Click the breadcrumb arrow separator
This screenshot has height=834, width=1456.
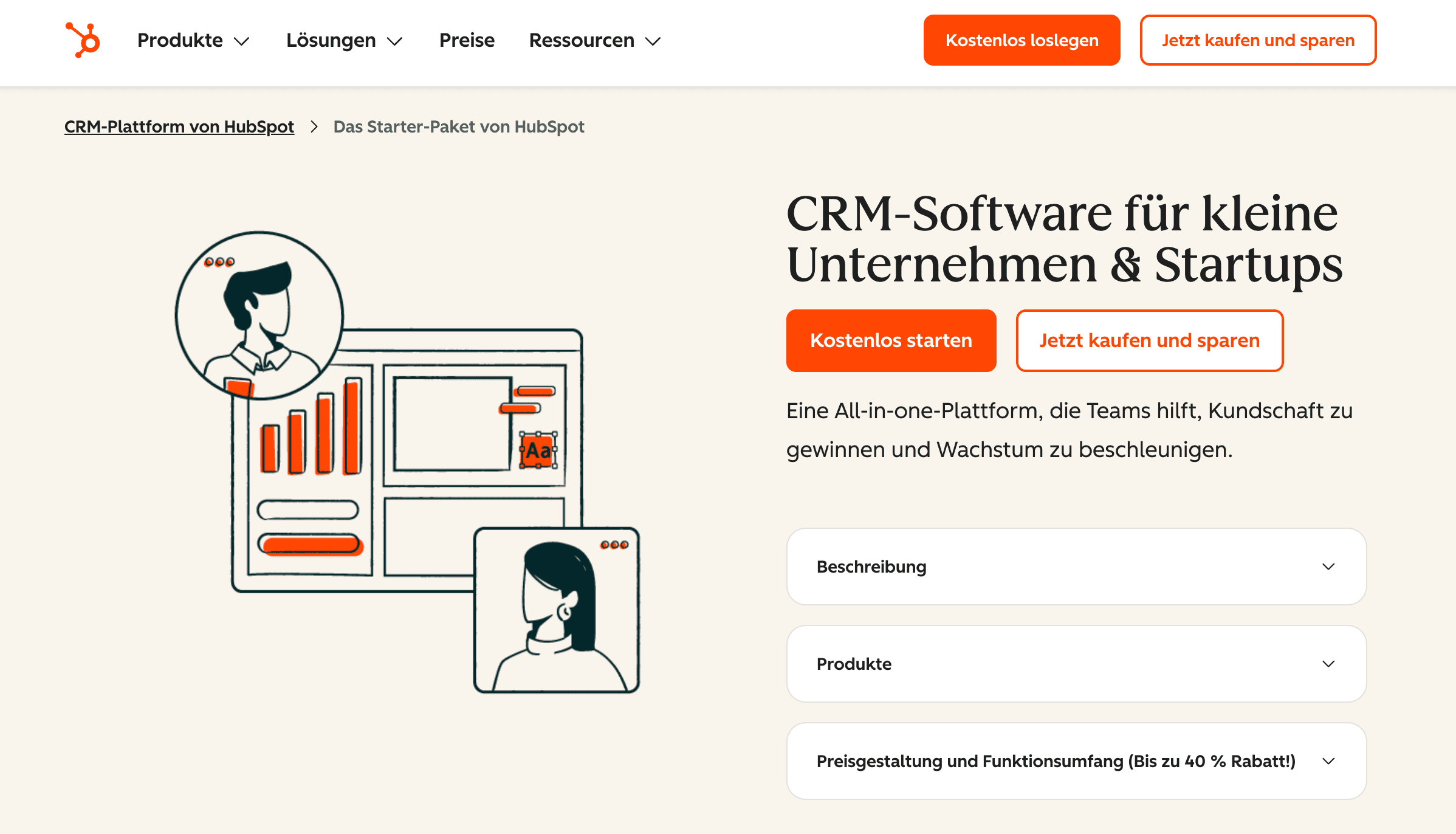[x=314, y=127]
